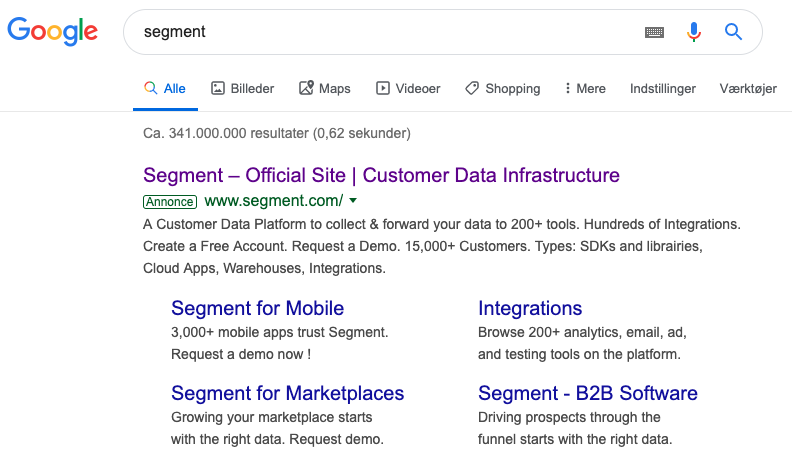Viewport: 792px width, 469px height.
Task: Open the Shopping tab
Action: [x=503, y=88]
